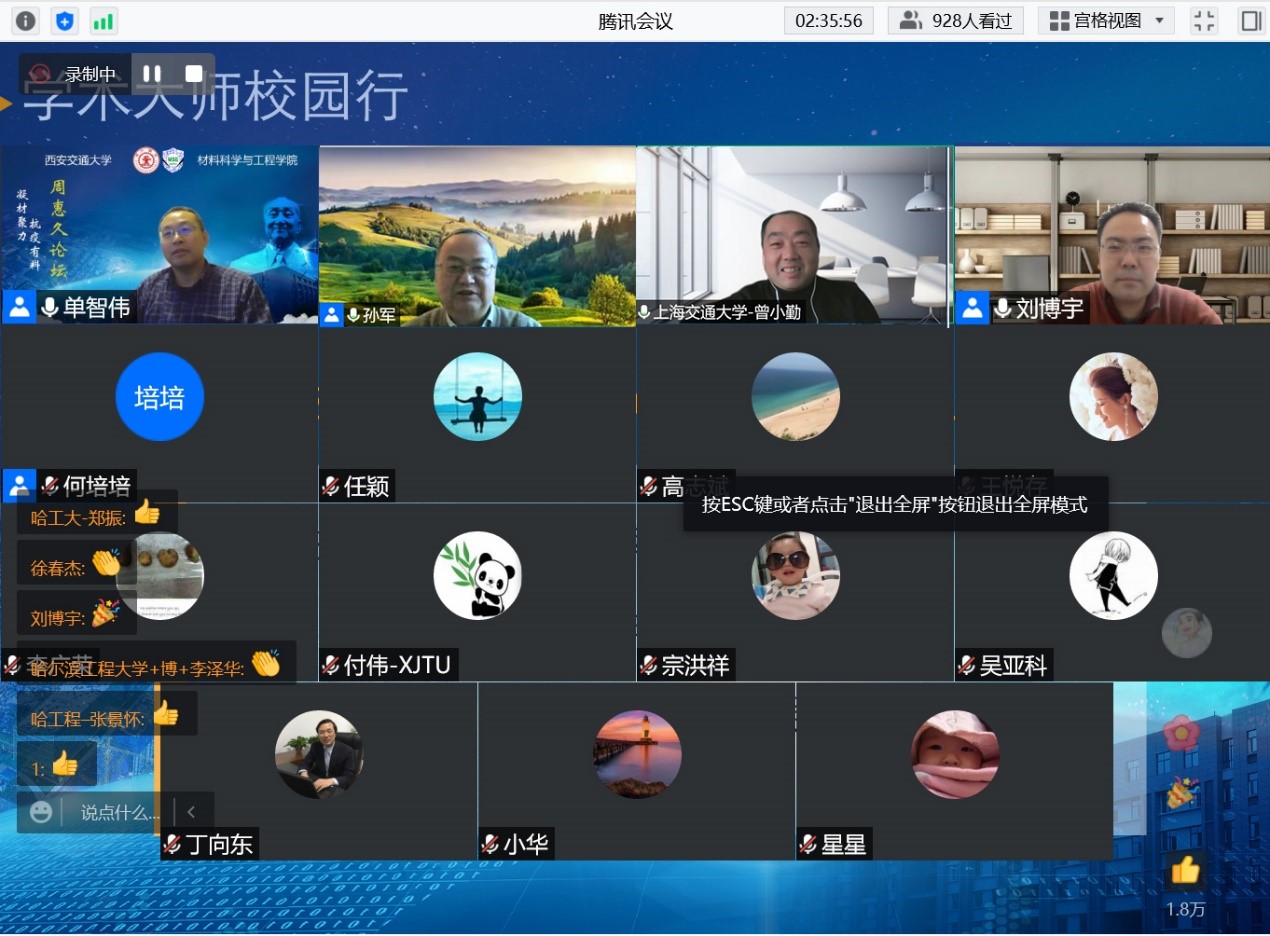Toggle the side panel icon at top right
Viewport: 1270px width, 936px height.
1251,21
